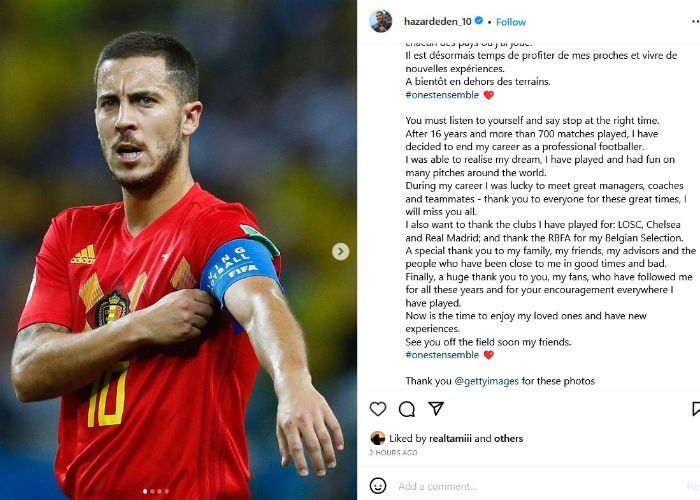Show others who liked the post
700x500 pixels.
(x=508, y=438)
